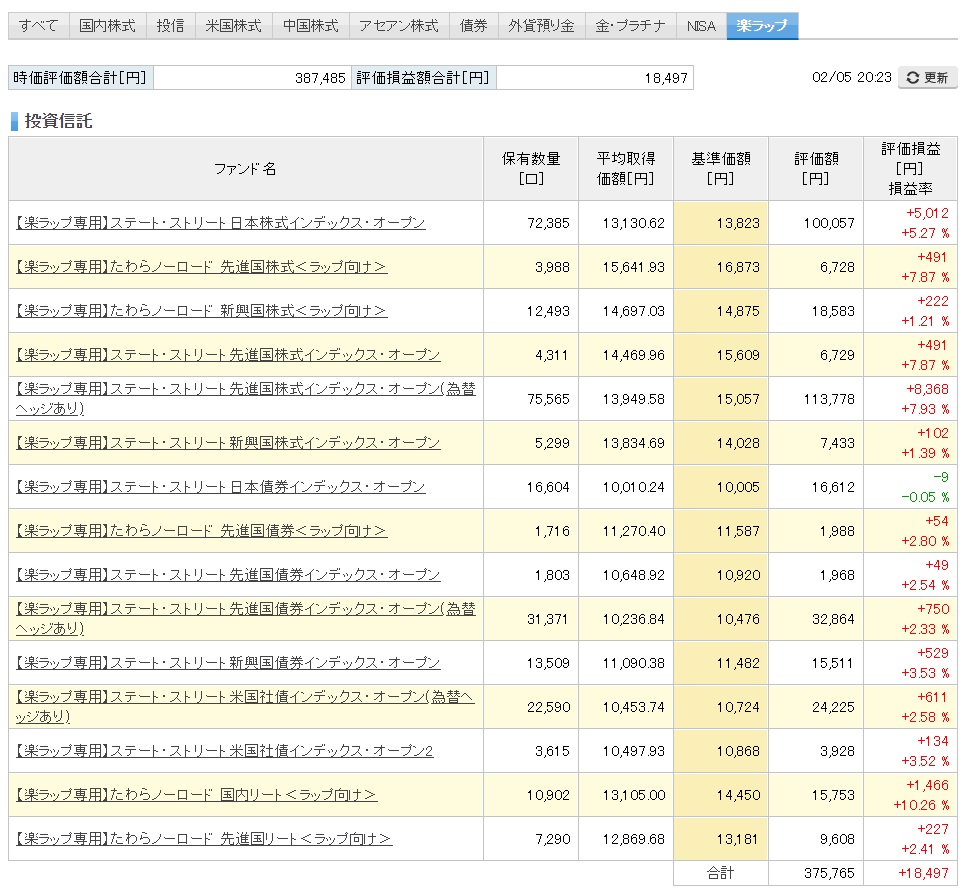The width and height of the screenshot is (967, 893).
Task: Open ステート・ストリート日本債券インデックス・オープン link
Action: (221, 487)
